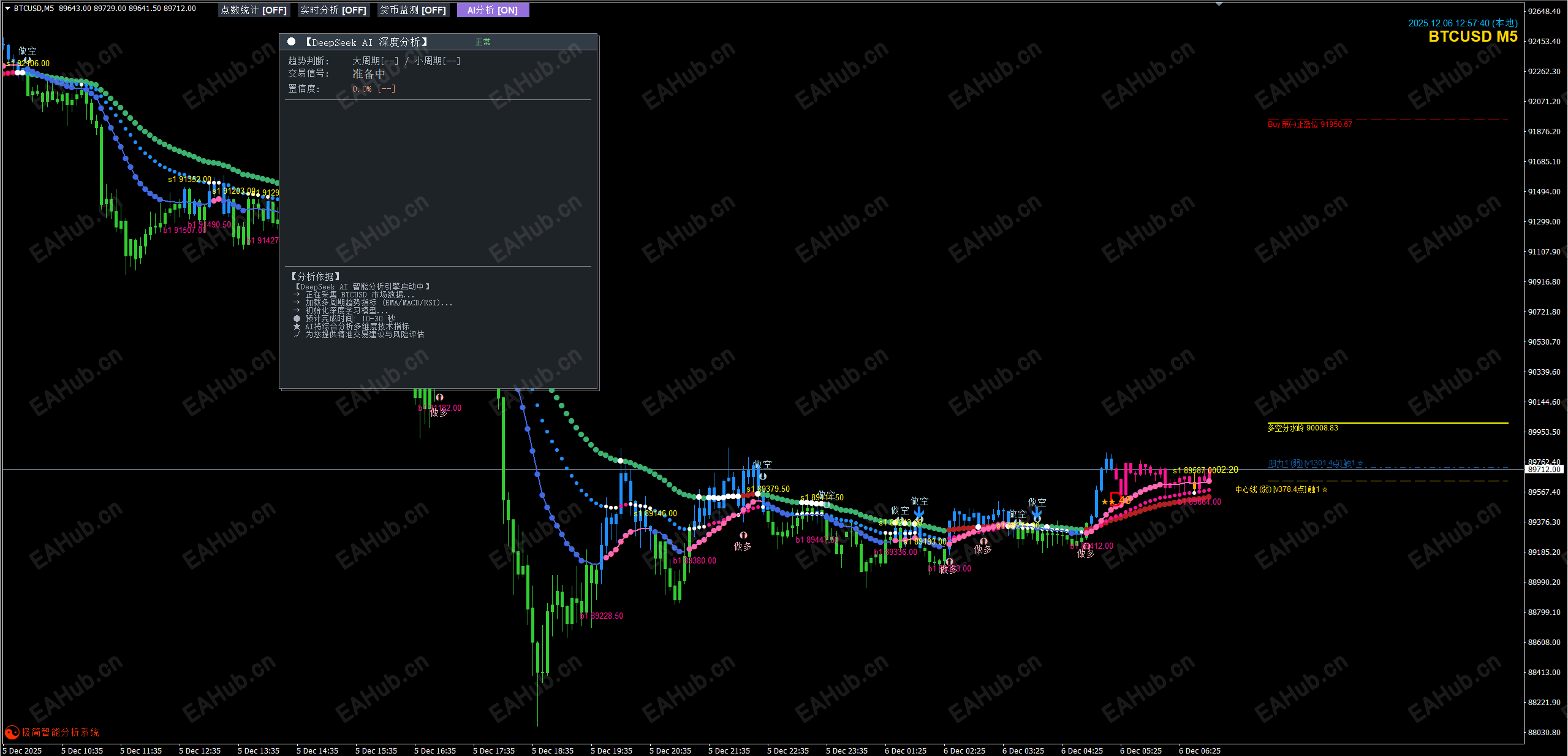Screen dimensions: 1568x756
Task: Click white status circle in DeepSeek panel
Action: point(292,42)
